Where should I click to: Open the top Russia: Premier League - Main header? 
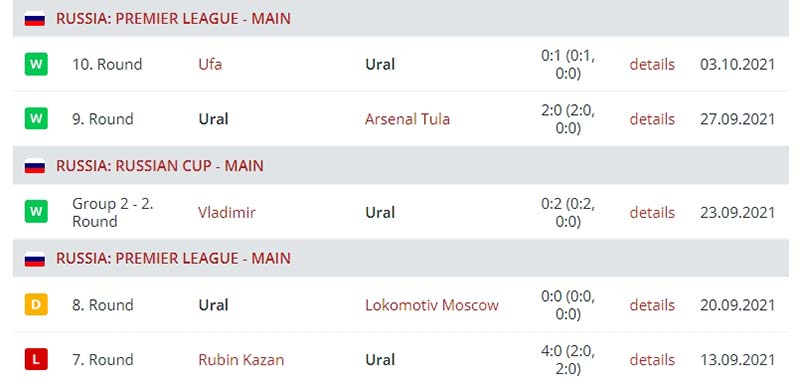(173, 19)
